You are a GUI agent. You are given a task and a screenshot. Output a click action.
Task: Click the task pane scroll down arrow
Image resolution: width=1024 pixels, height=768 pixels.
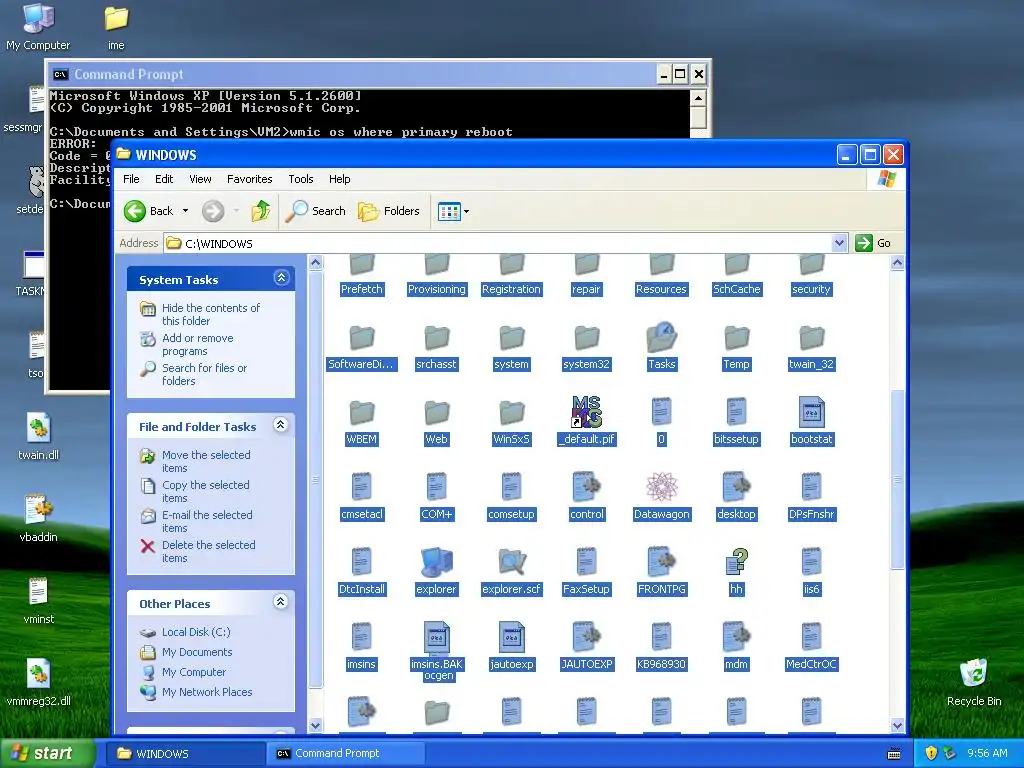click(x=315, y=725)
